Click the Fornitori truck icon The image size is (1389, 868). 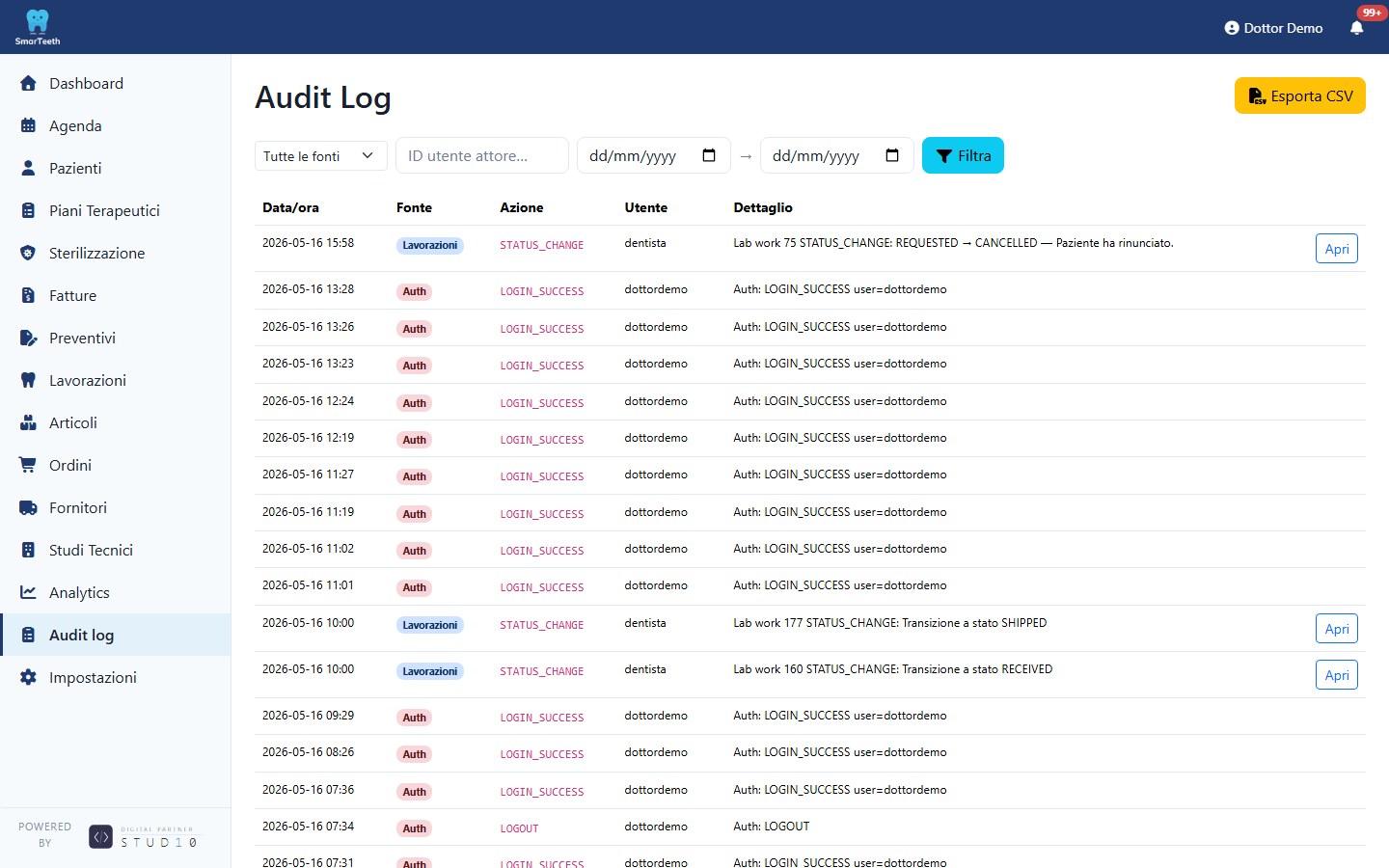coord(28,507)
